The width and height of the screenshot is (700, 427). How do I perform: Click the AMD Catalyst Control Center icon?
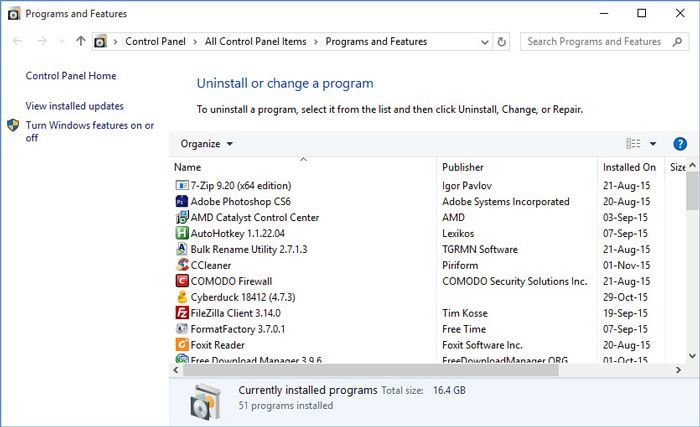click(x=182, y=218)
